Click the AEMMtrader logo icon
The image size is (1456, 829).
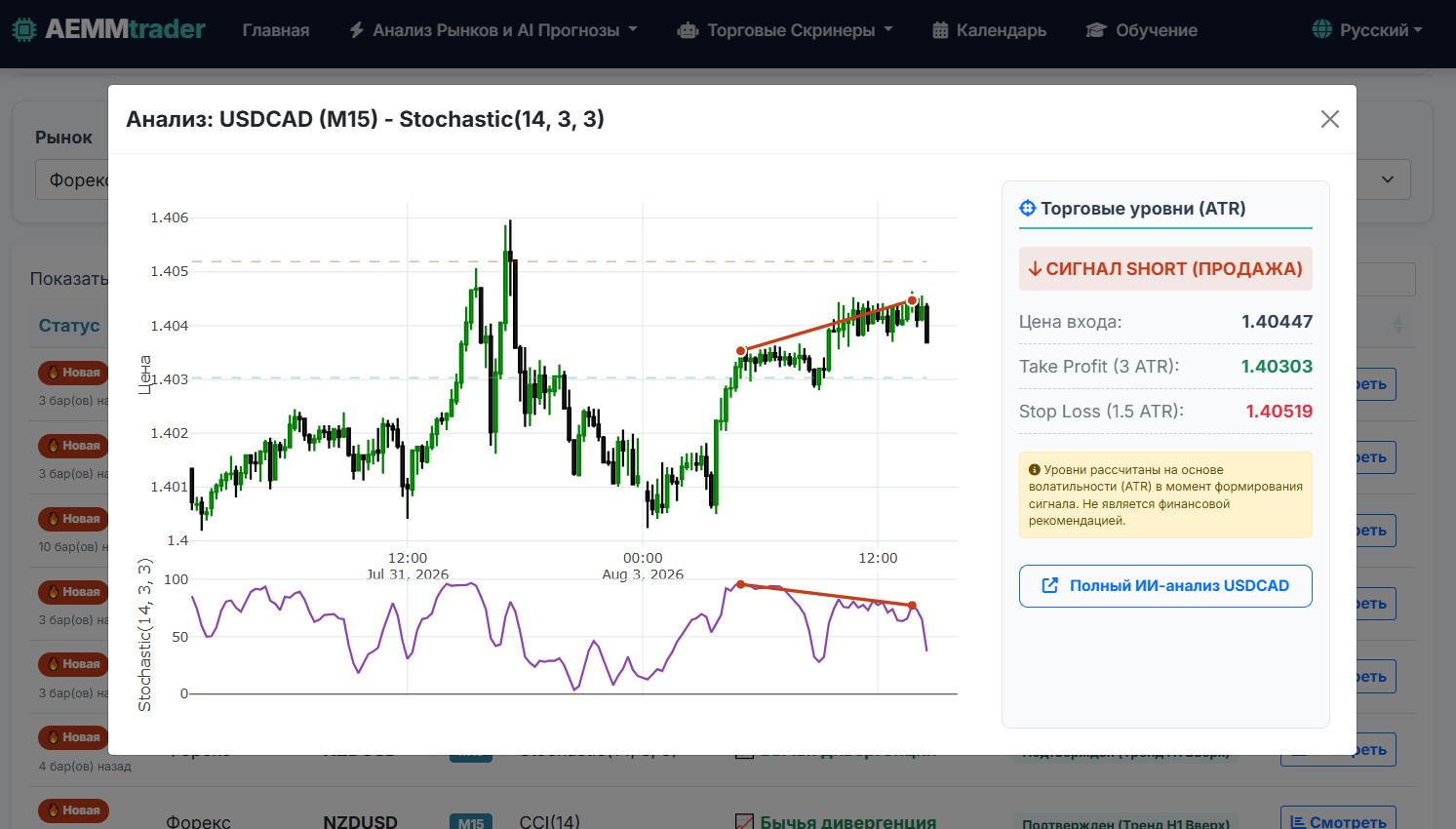(x=24, y=29)
